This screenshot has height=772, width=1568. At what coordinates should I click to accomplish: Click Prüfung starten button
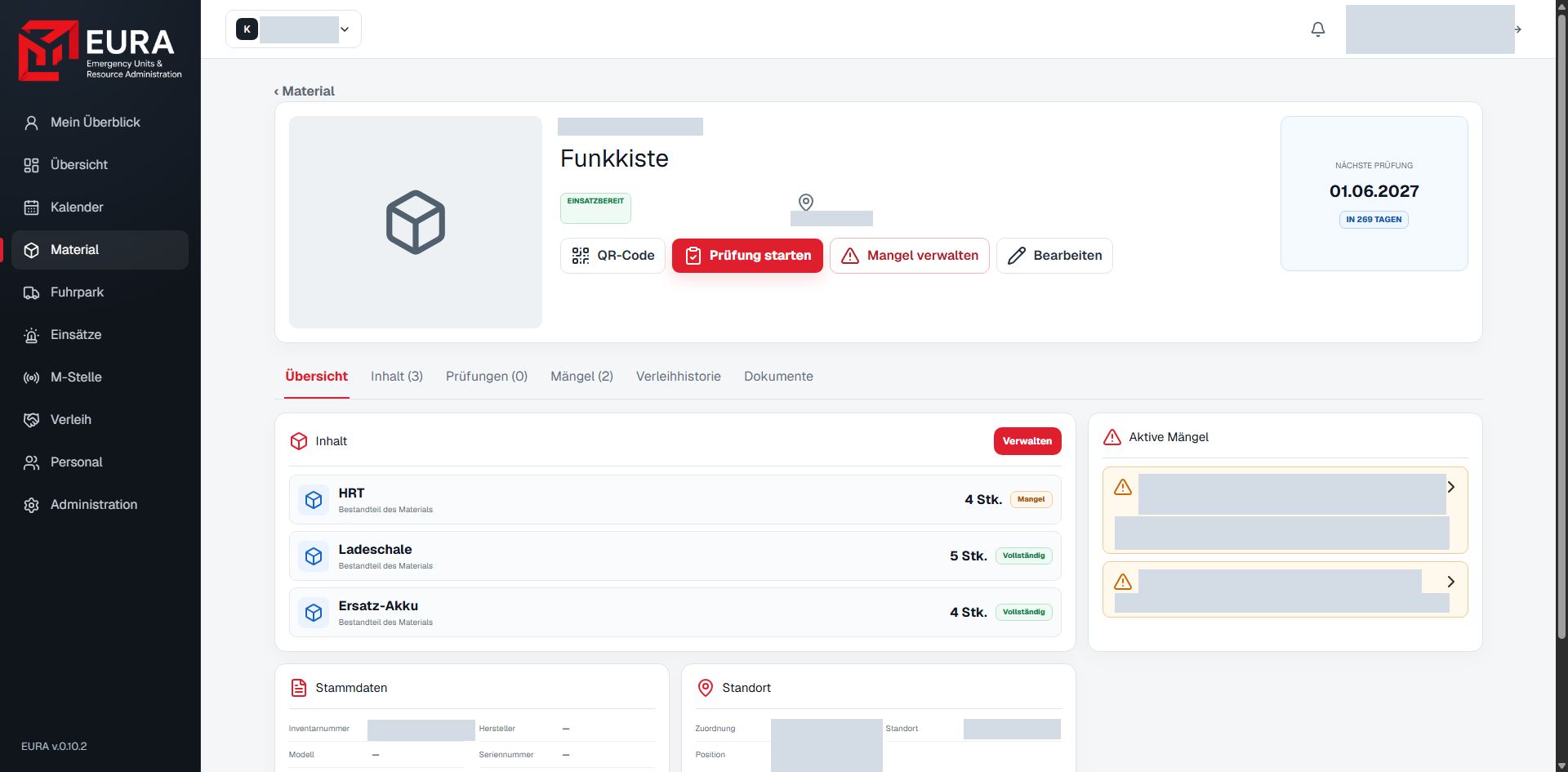click(747, 256)
